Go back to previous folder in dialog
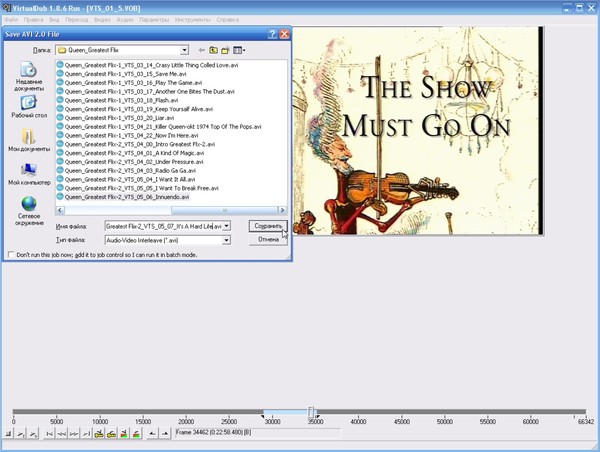This screenshot has width=600, height=452. (202, 50)
